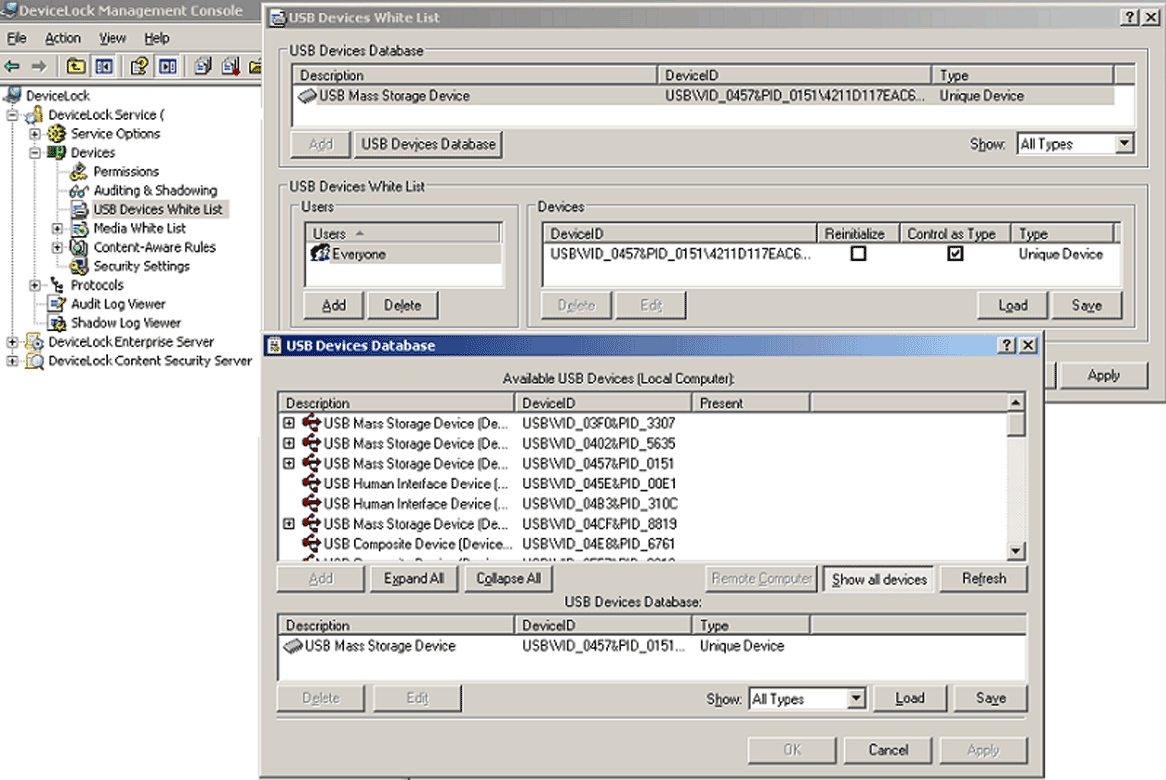Open the Audit Log Viewer icon
The height and width of the screenshot is (780, 1166).
pos(57,304)
